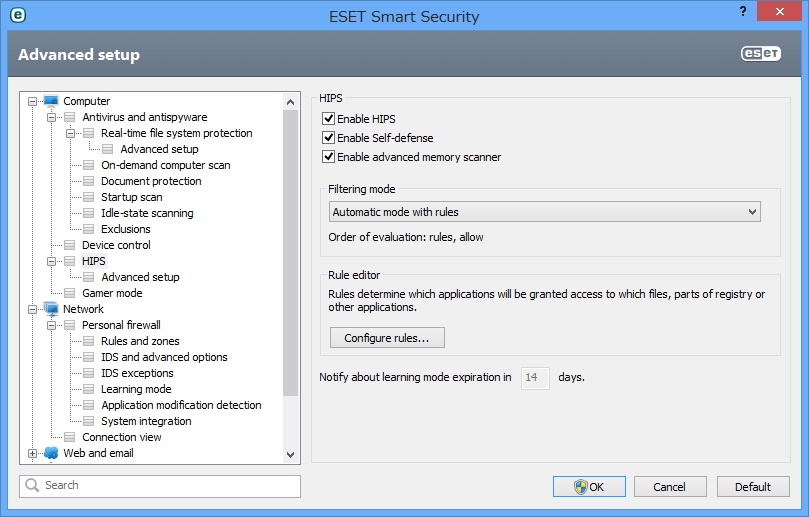Image resolution: width=809 pixels, height=517 pixels.
Task: Open the Learning mode tree item
Action: (136, 389)
